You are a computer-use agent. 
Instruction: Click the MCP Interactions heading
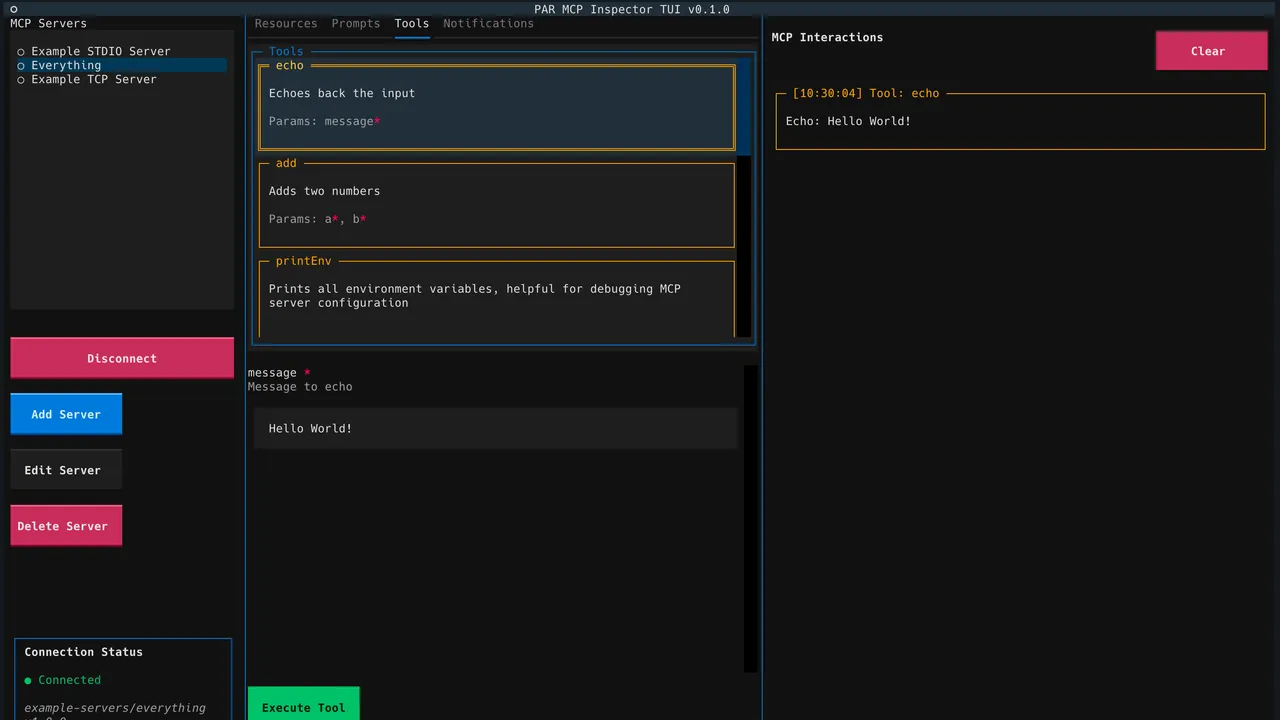click(x=827, y=37)
